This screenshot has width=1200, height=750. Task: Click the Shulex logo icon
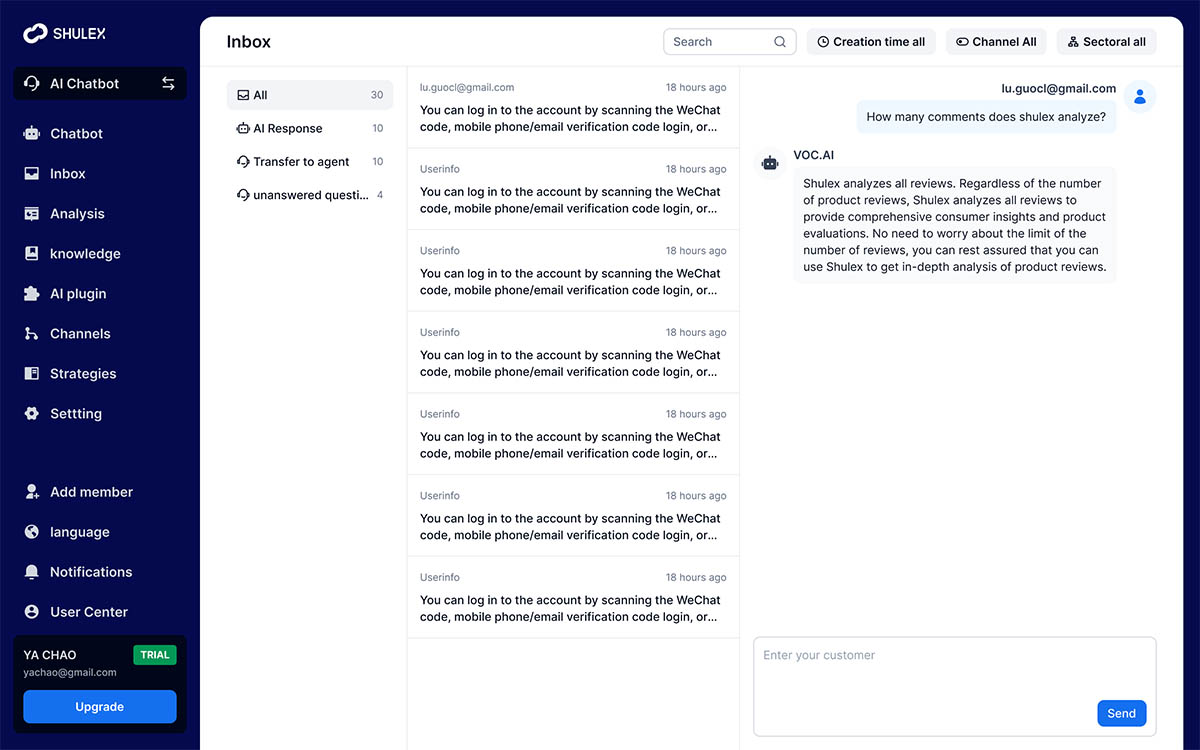click(x=36, y=34)
